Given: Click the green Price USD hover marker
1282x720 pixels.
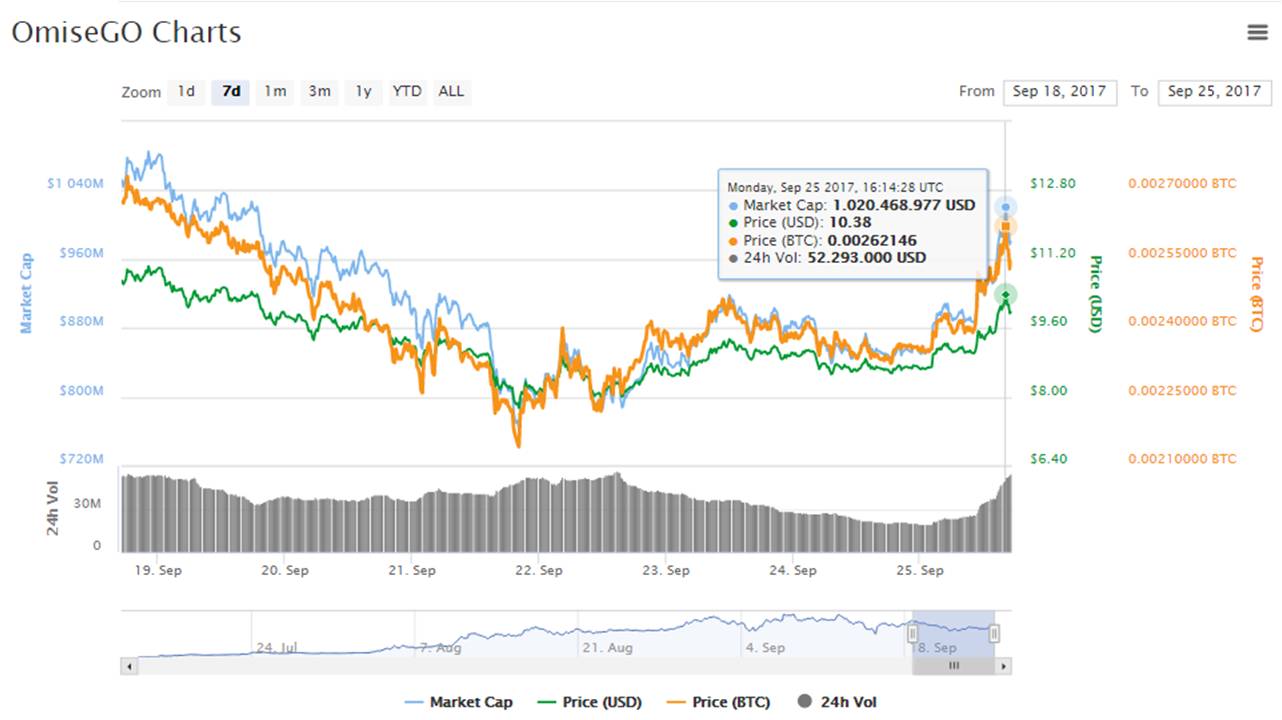Looking at the screenshot, I should (1006, 294).
